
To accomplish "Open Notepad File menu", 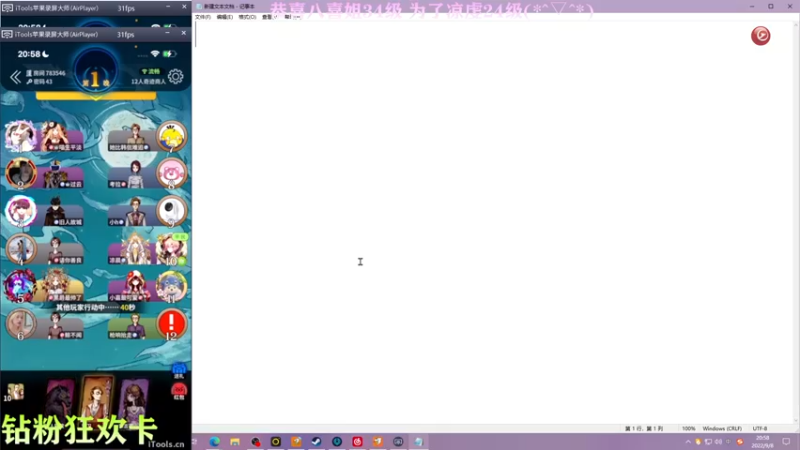I will (203, 17).
